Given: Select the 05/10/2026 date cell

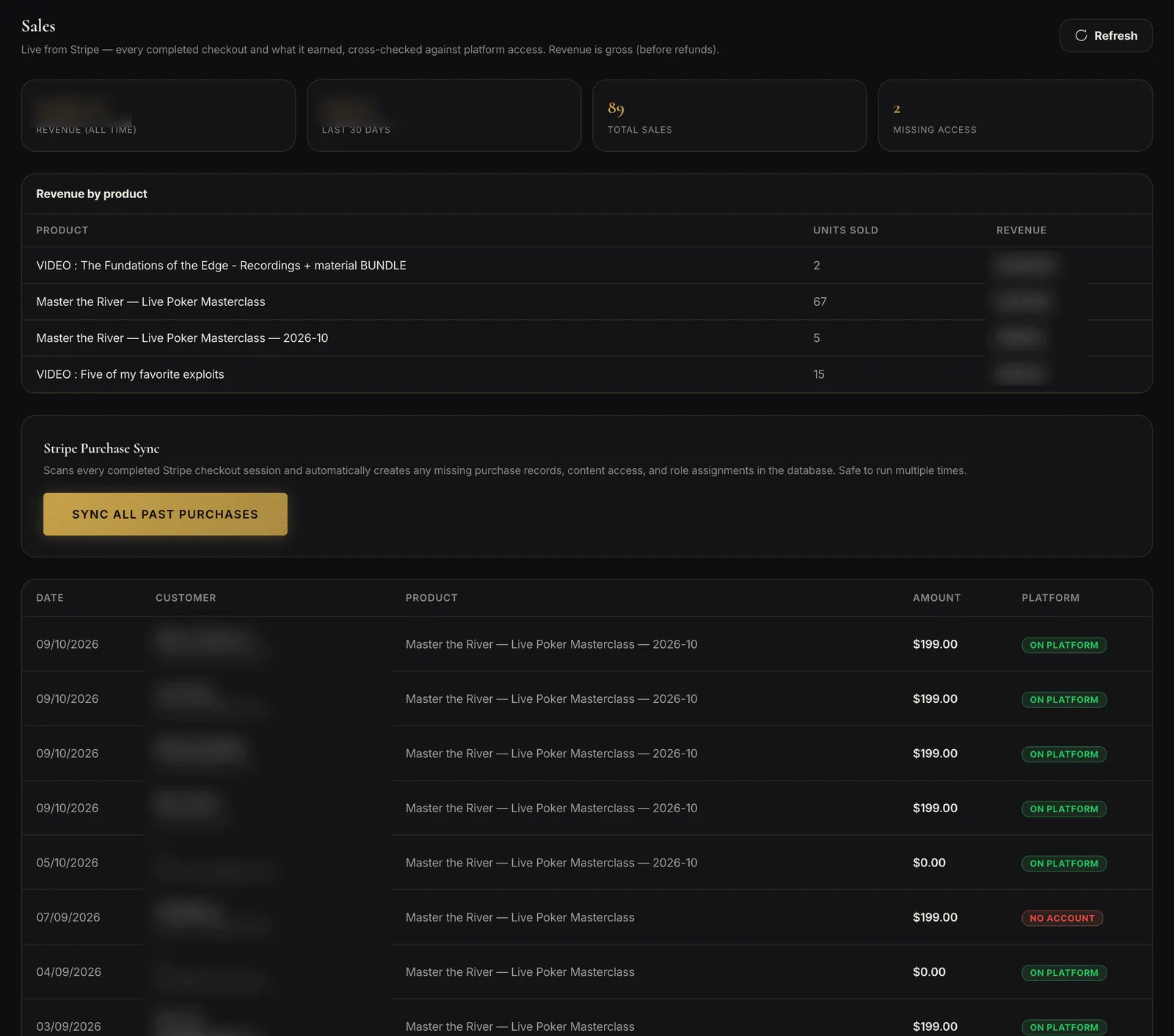Looking at the screenshot, I should point(68,863).
